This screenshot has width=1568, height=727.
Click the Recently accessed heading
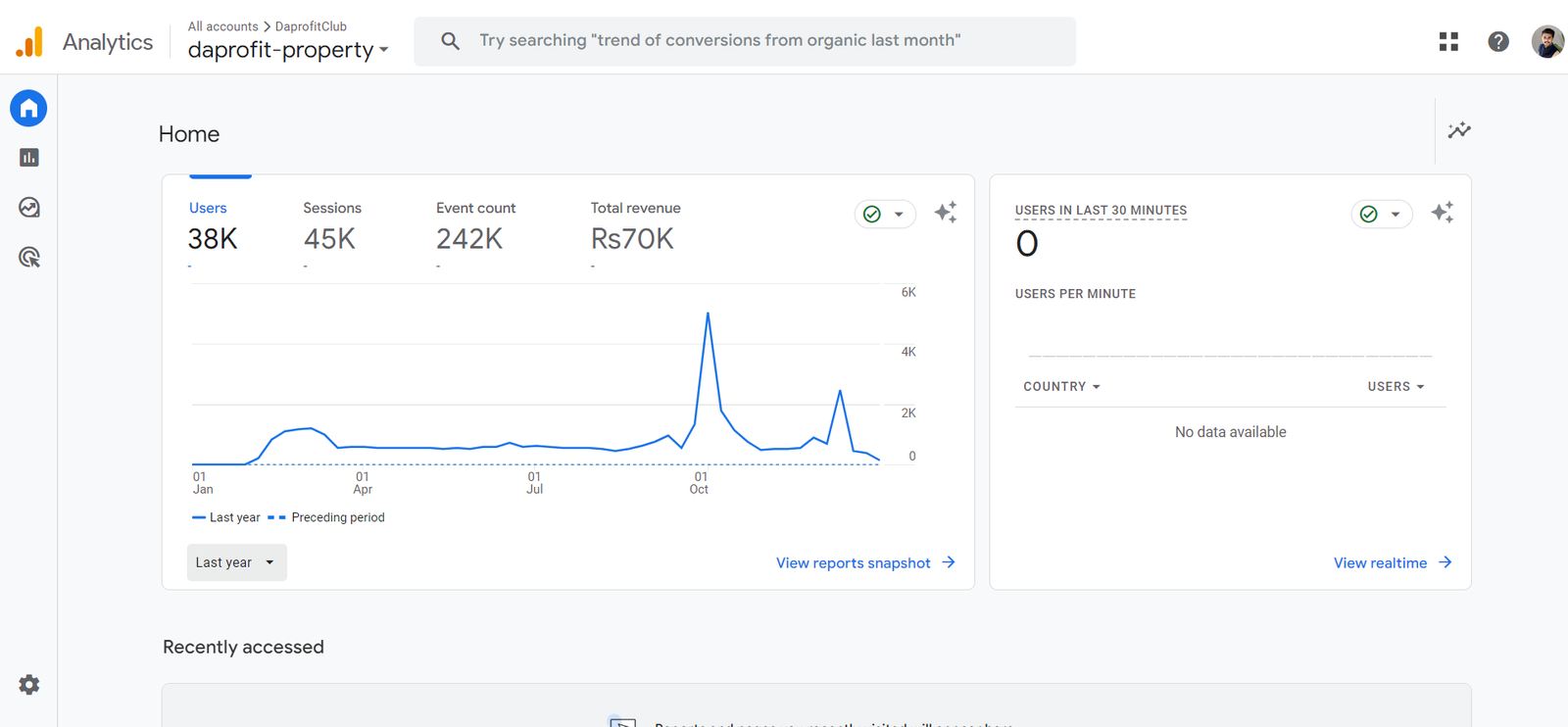click(x=243, y=647)
